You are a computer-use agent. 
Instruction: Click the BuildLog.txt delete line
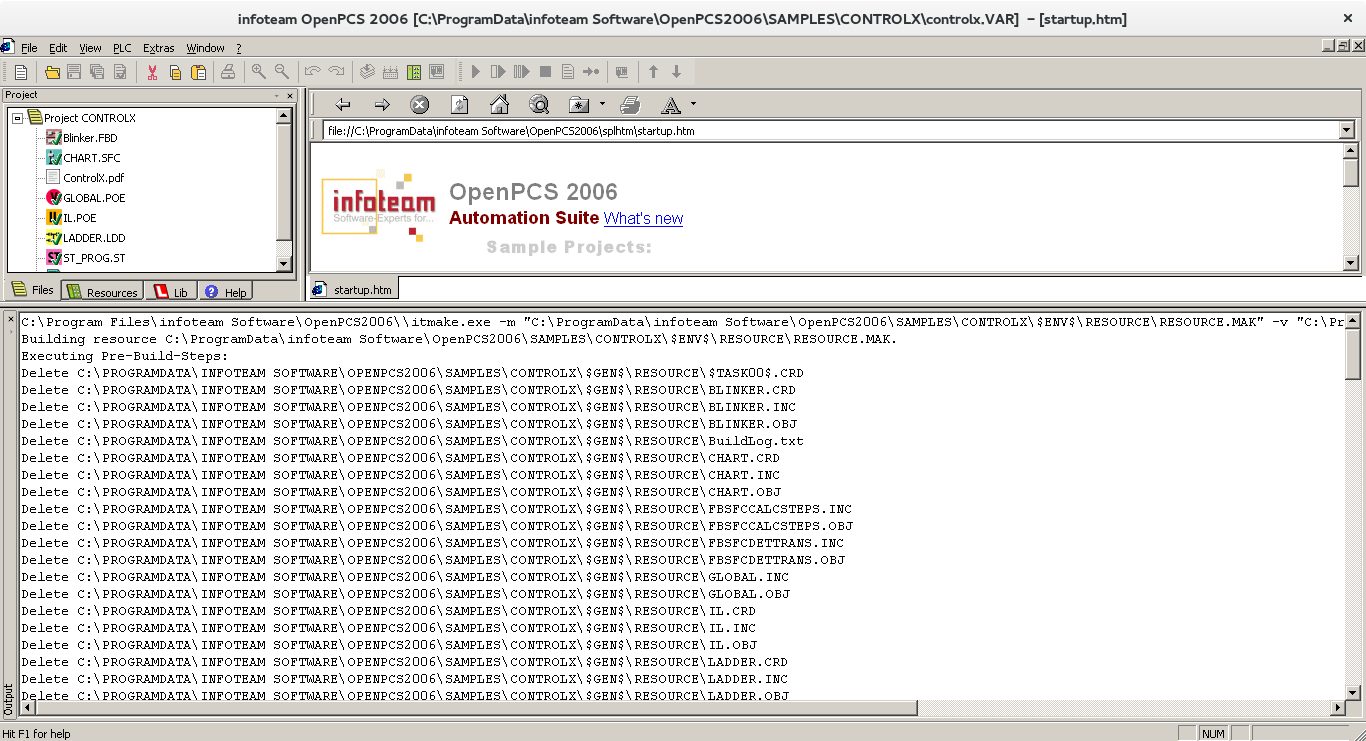[x=412, y=441]
